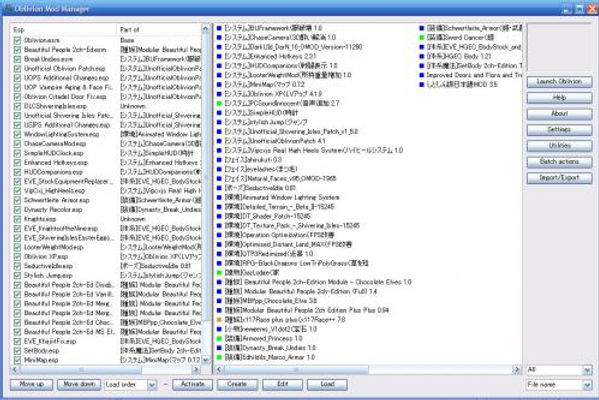Click the Batch actions button

point(559,162)
